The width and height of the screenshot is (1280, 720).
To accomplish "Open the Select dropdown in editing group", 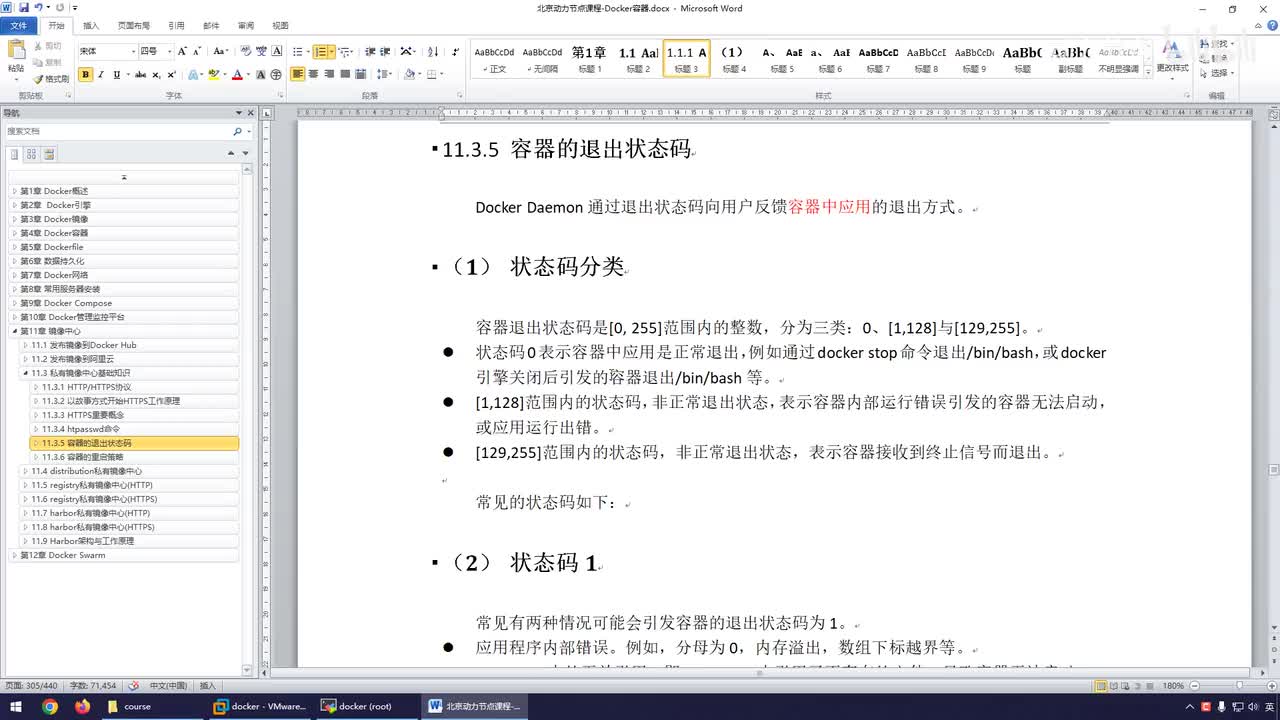I will click(x=1219, y=73).
